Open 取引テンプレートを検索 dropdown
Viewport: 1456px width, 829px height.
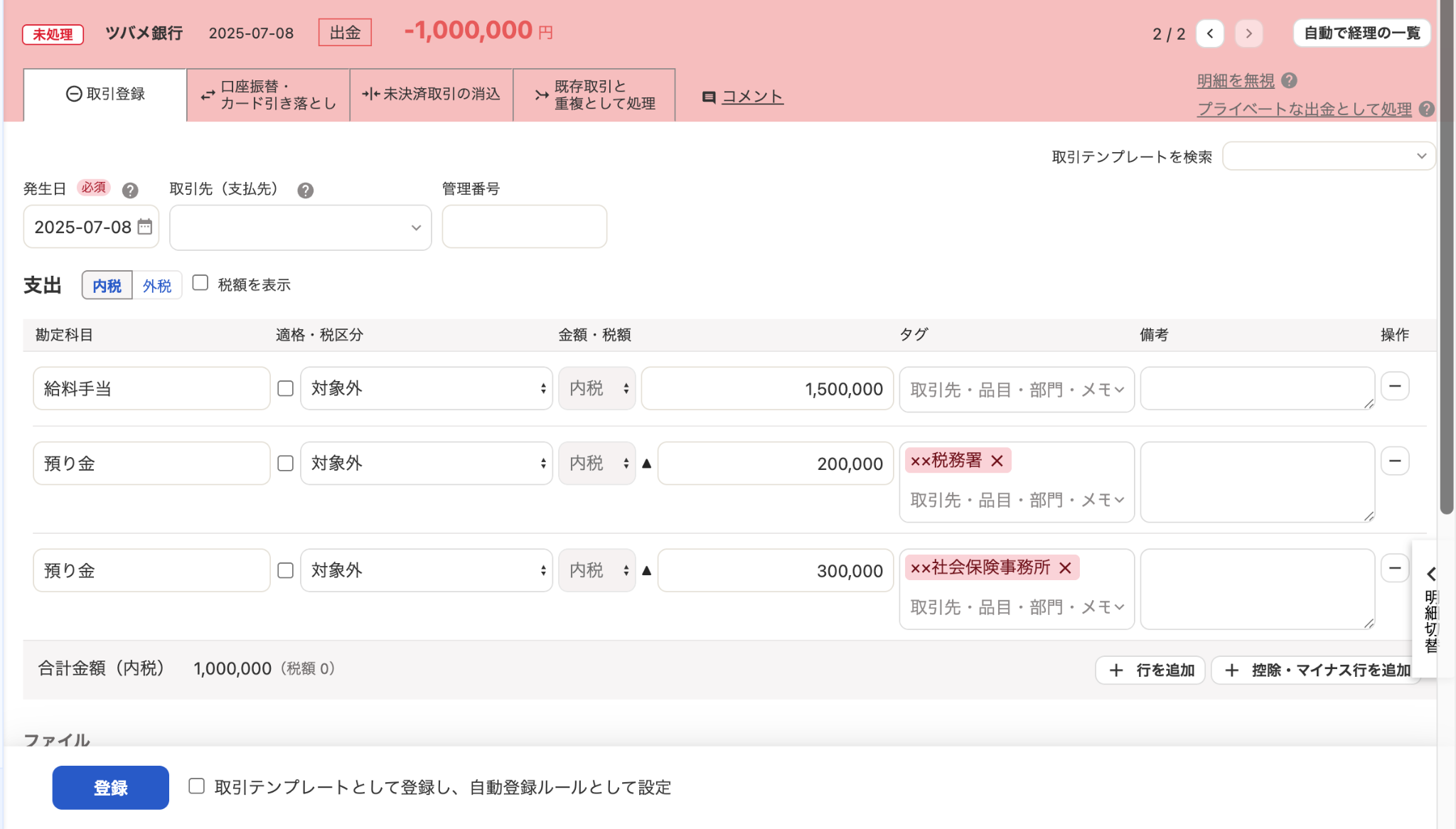pyautogui.click(x=1329, y=156)
